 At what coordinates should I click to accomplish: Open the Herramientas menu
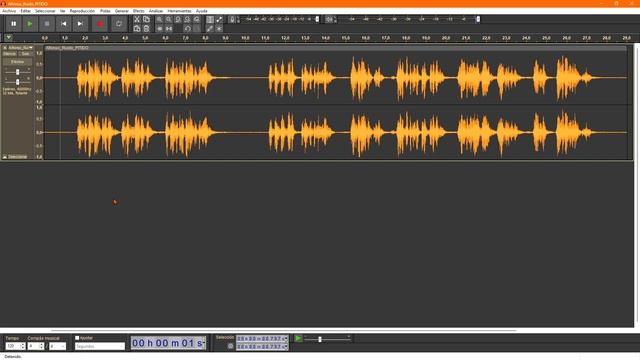tap(179, 11)
